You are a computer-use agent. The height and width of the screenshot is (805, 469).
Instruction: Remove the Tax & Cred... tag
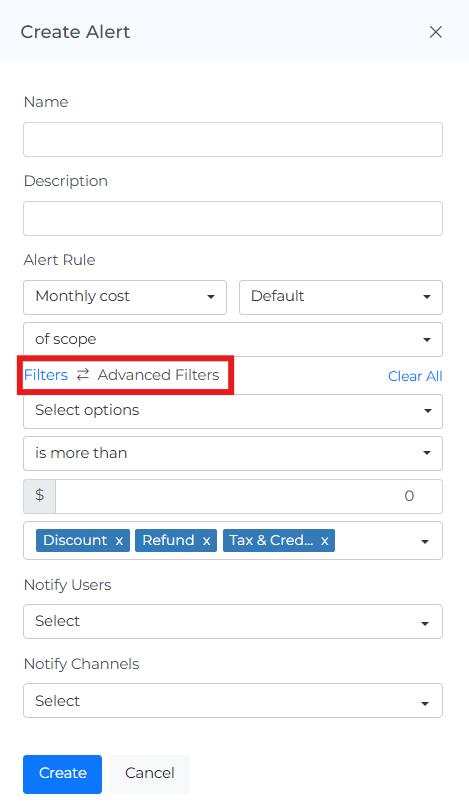click(x=324, y=541)
